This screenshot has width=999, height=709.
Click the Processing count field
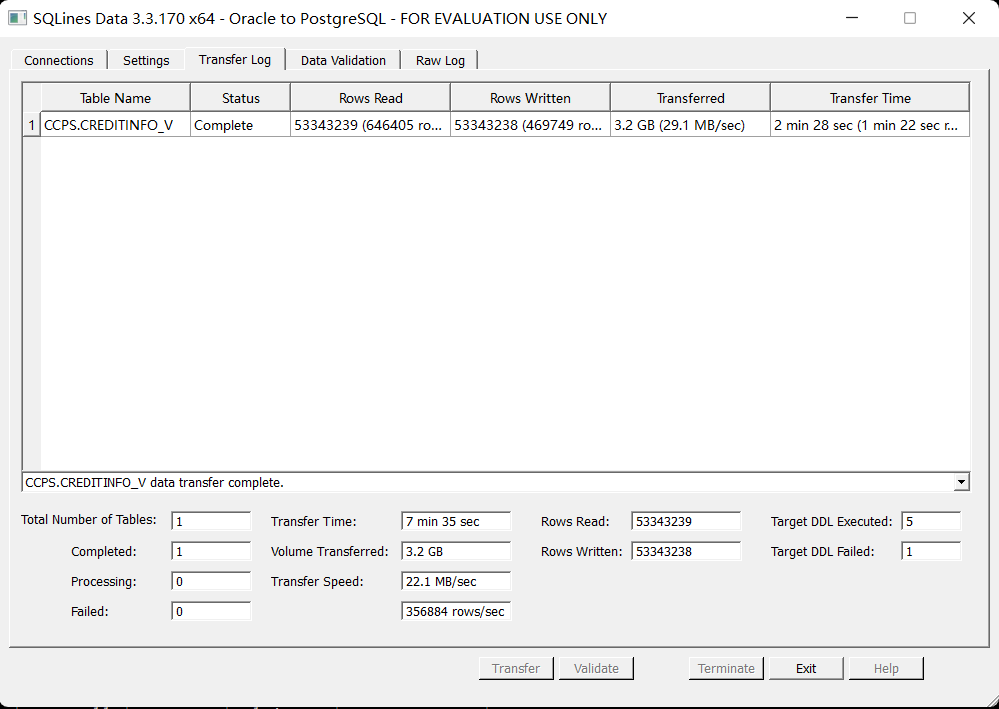point(211,581)
